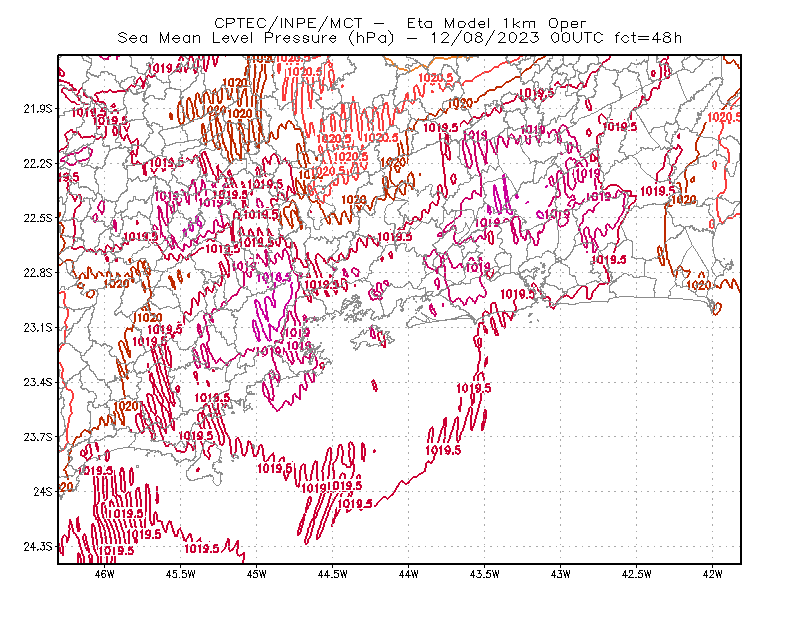Viewport: 800px width, 618px height.
Task: Click the 22.5S latitude axis label
Action: 38,218
